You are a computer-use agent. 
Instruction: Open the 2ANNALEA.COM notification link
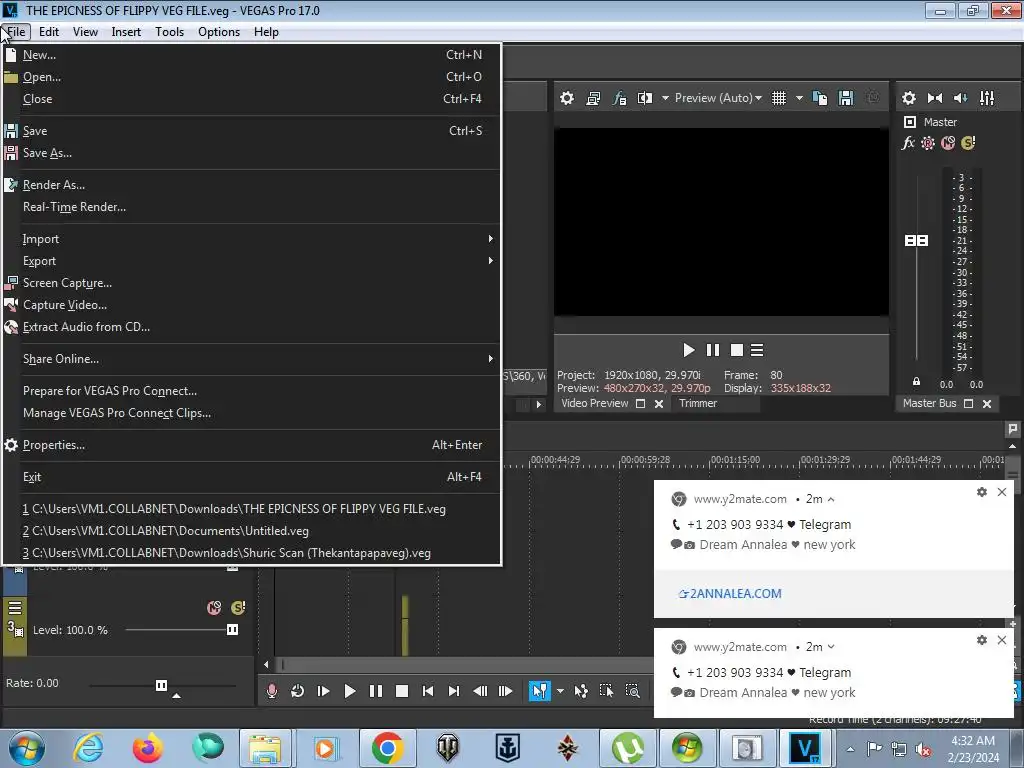click(730, 594)
